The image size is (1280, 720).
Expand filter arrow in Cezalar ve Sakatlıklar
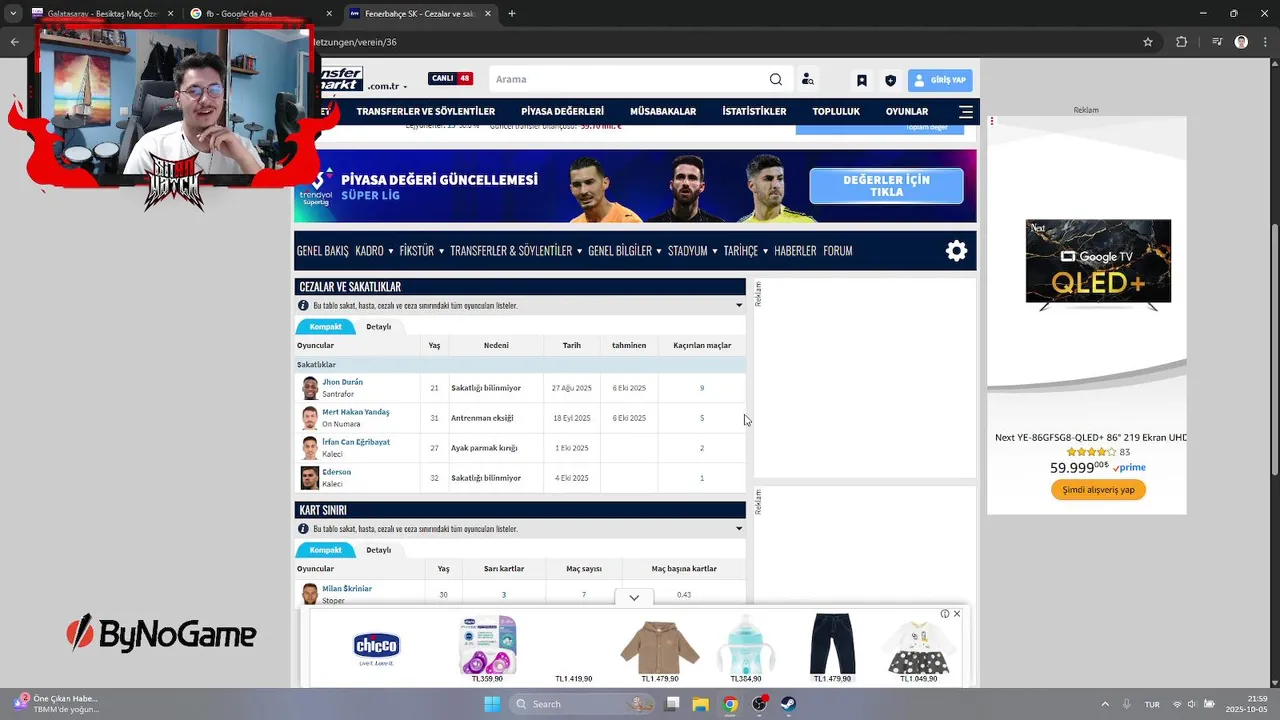click(x=739, y=305)
